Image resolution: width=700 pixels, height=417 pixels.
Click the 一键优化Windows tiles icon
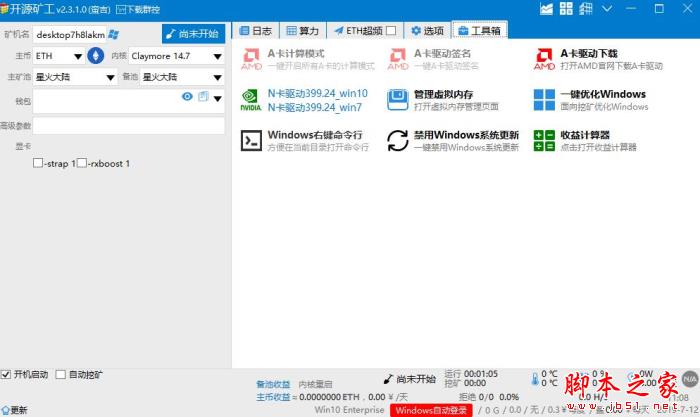point(544,100)
